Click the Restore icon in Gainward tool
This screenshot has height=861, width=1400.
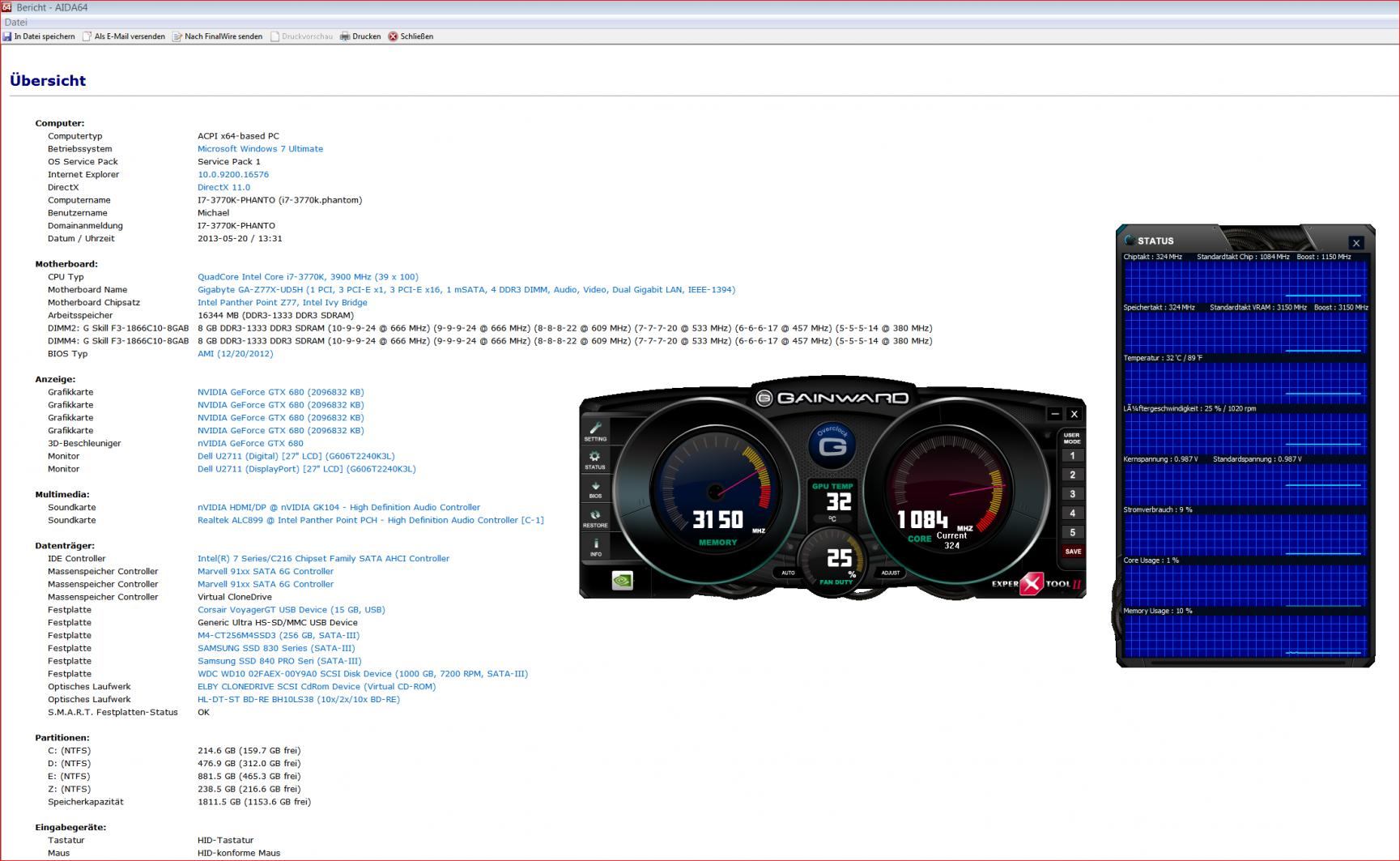(x=595, y=518)
